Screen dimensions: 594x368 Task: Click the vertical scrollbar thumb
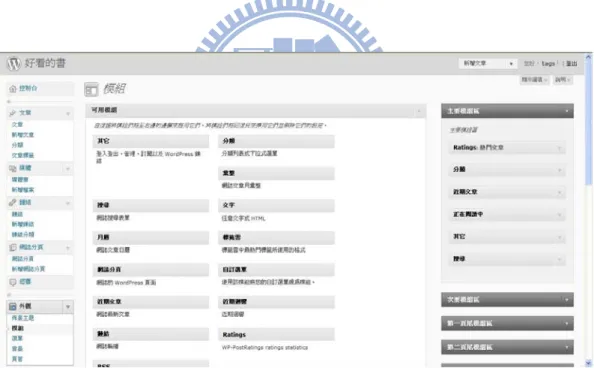pos(588,124)
